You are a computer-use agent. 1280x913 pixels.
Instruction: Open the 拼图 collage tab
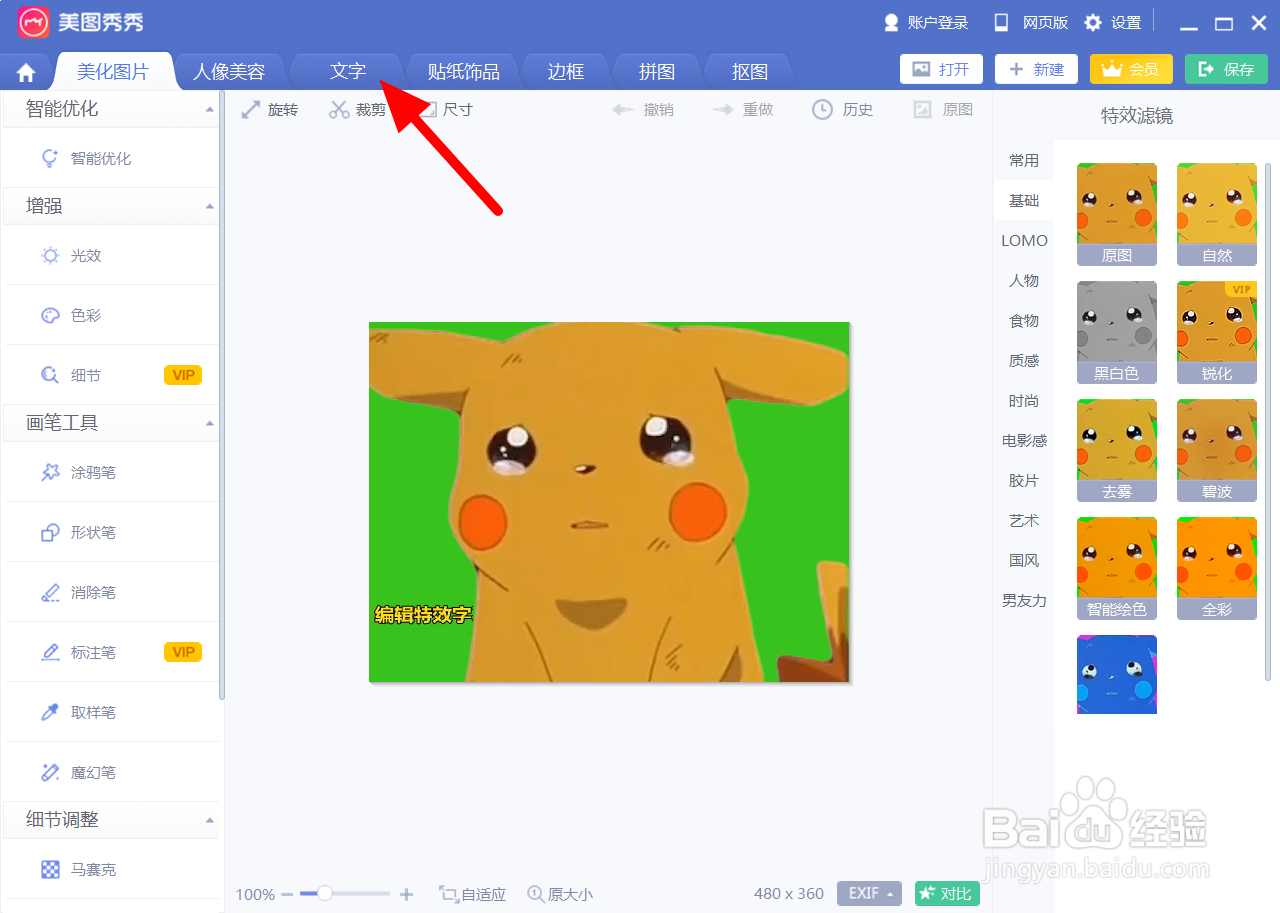click(657, 72)
